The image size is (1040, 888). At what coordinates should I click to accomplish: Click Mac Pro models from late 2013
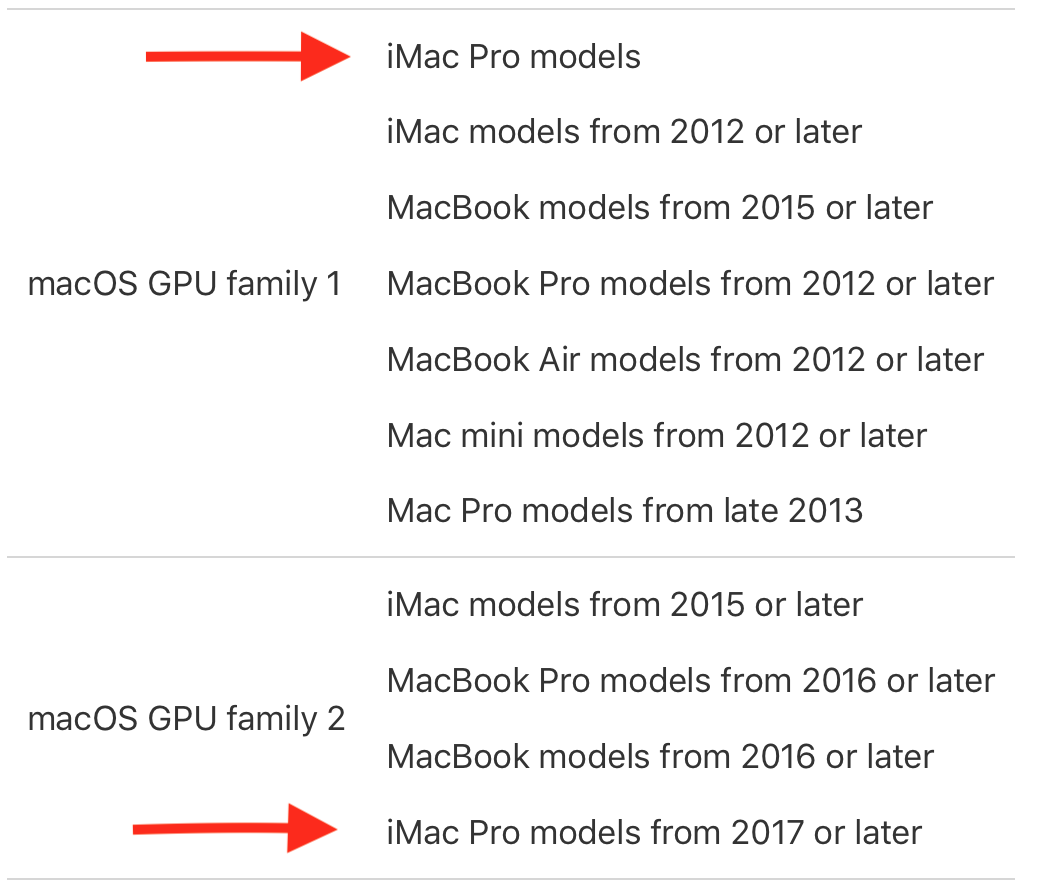click(625, 511)
